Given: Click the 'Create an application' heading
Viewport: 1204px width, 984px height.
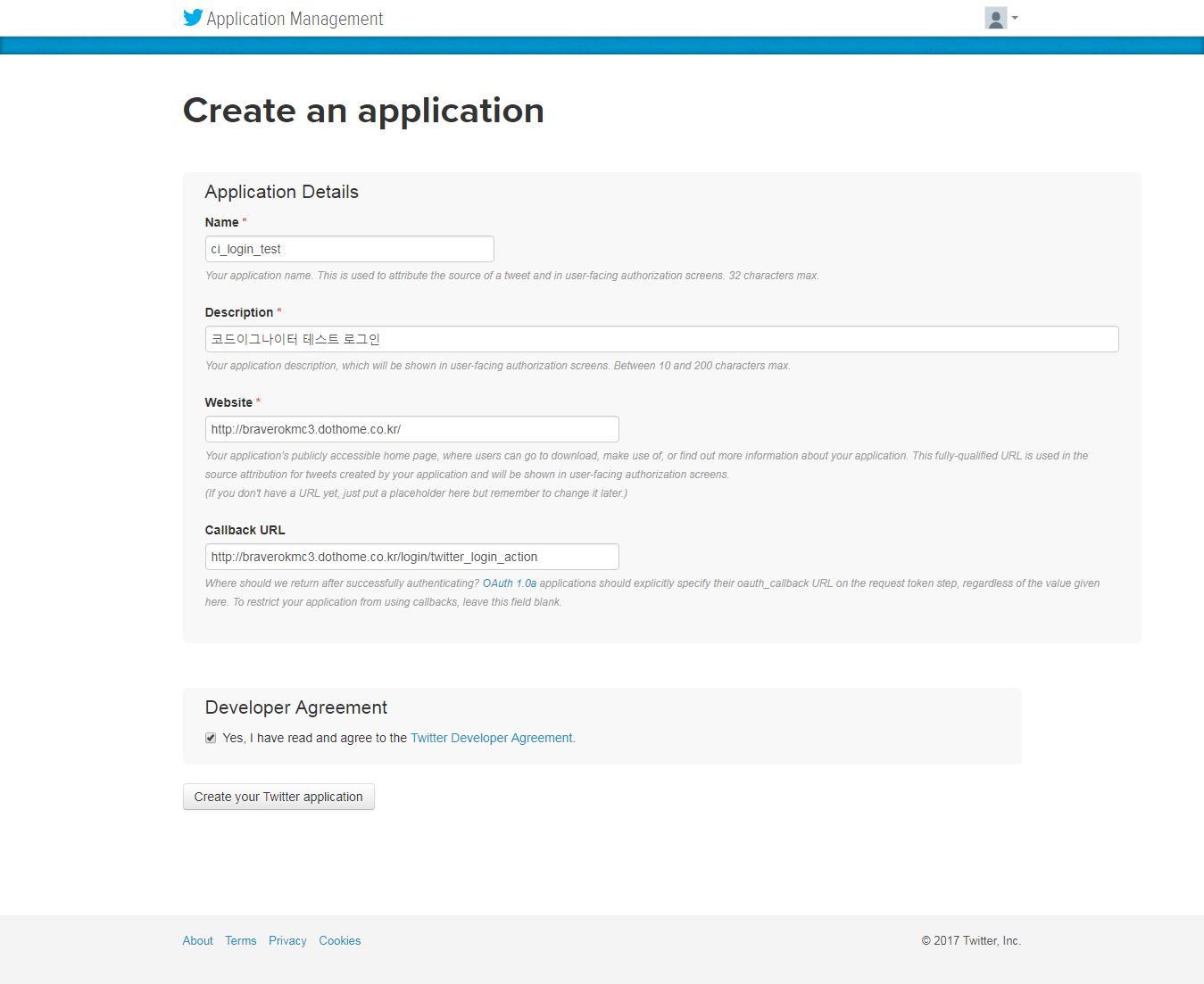Looking at the screenshot, I should 363,111.
